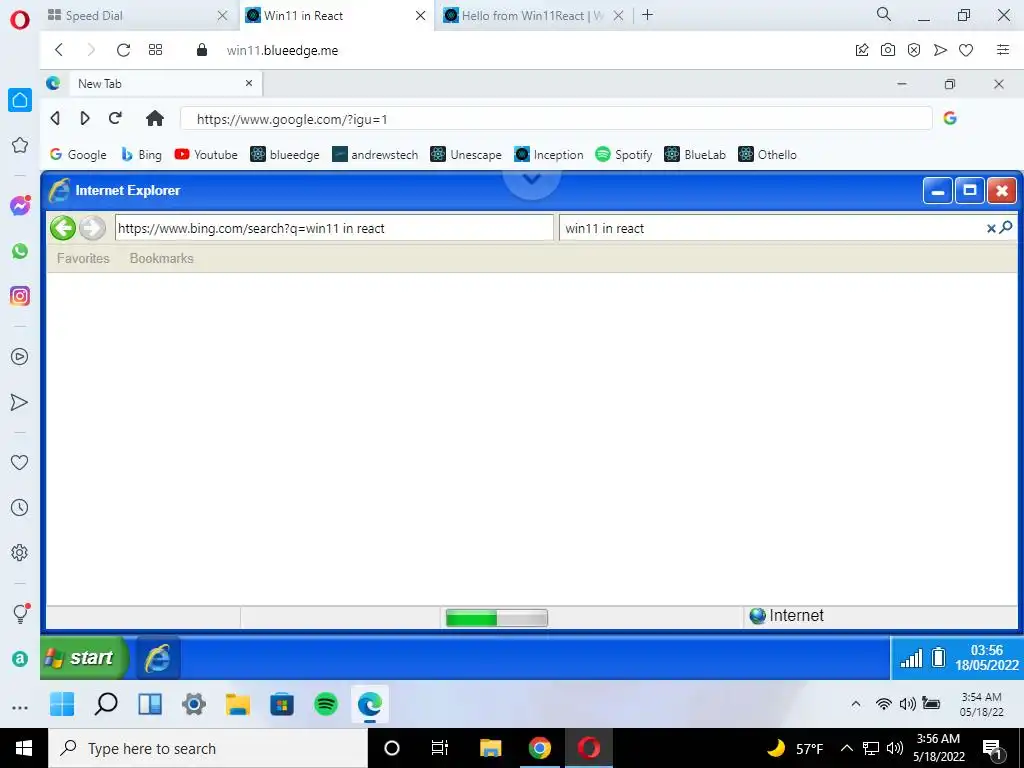Click the XP start button
Viewport: 1024px width, 768px height.
coord(84,658)
